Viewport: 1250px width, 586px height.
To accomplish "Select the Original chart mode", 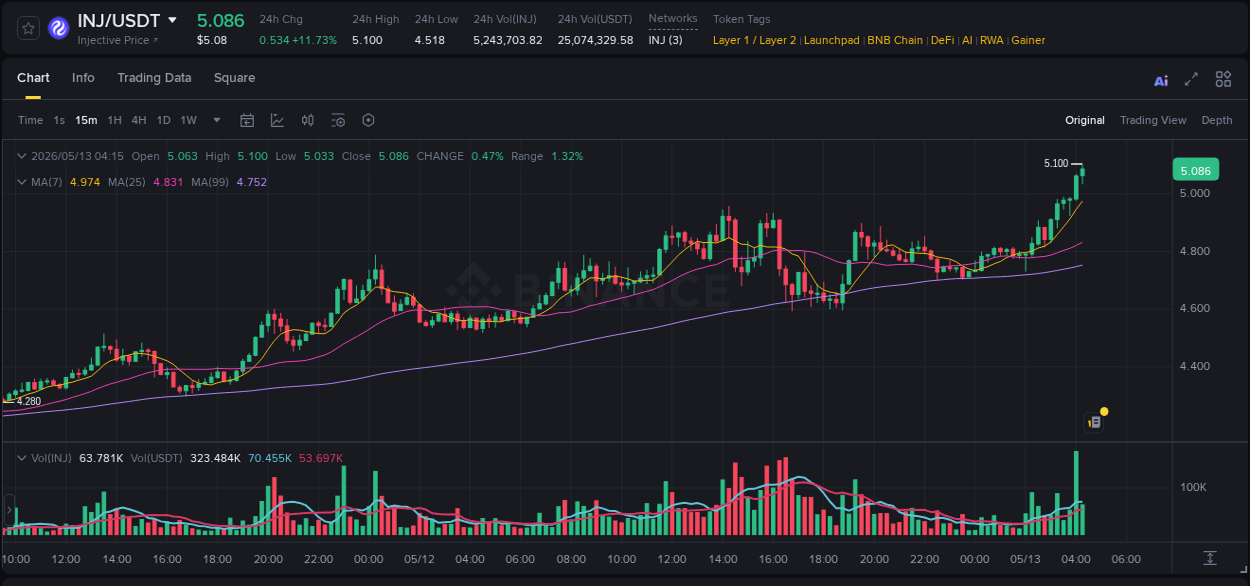I will click(x=1085, y=120).
